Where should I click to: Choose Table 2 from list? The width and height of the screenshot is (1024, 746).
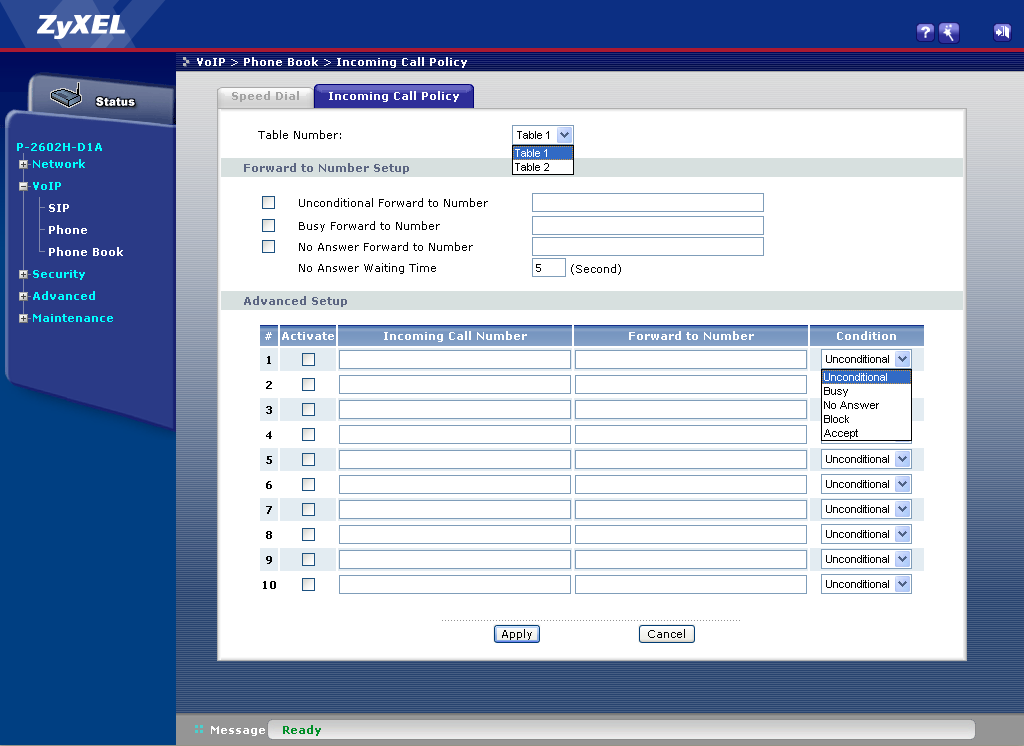543,167
